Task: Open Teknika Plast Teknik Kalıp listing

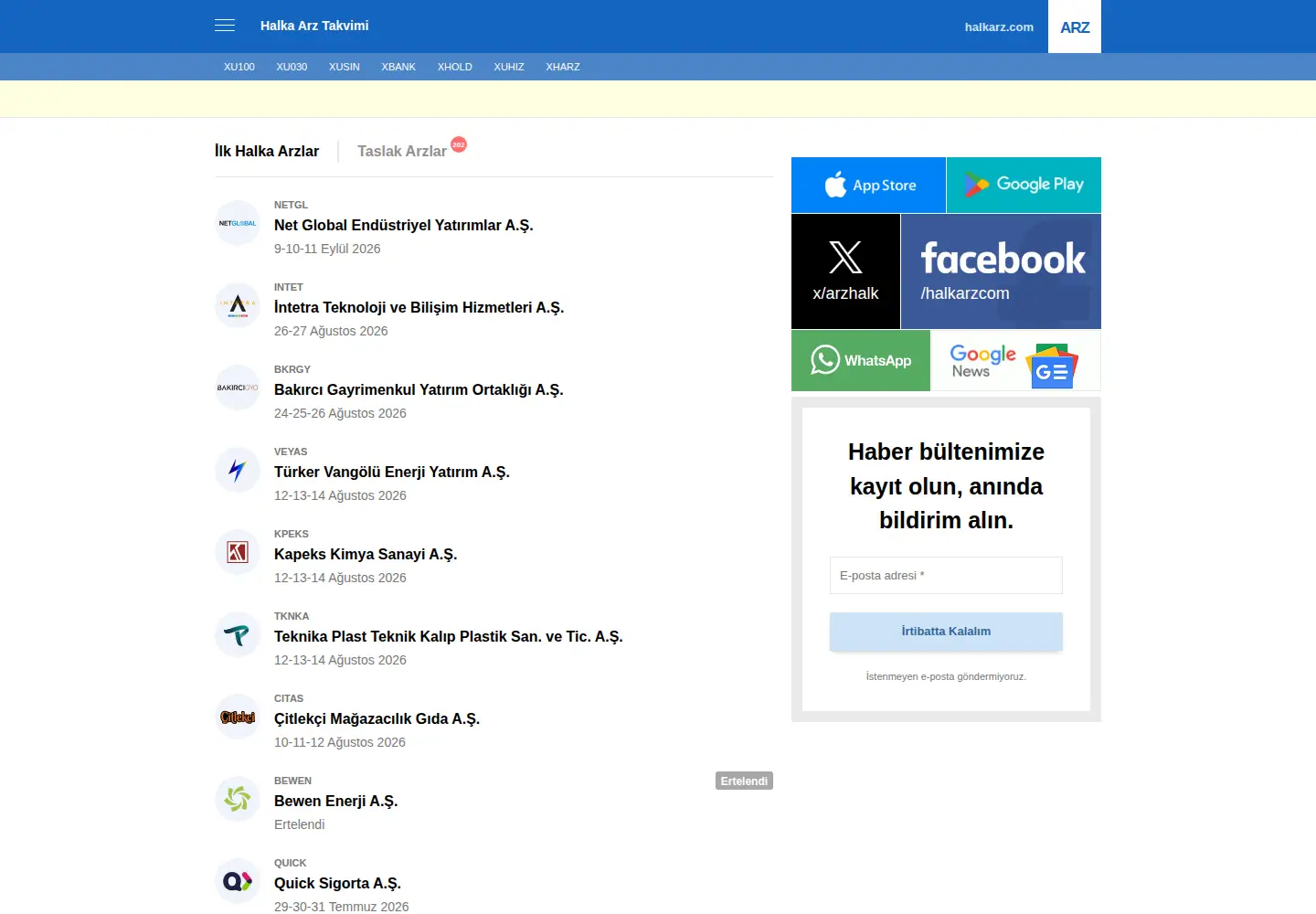Action: coord(449,636)
